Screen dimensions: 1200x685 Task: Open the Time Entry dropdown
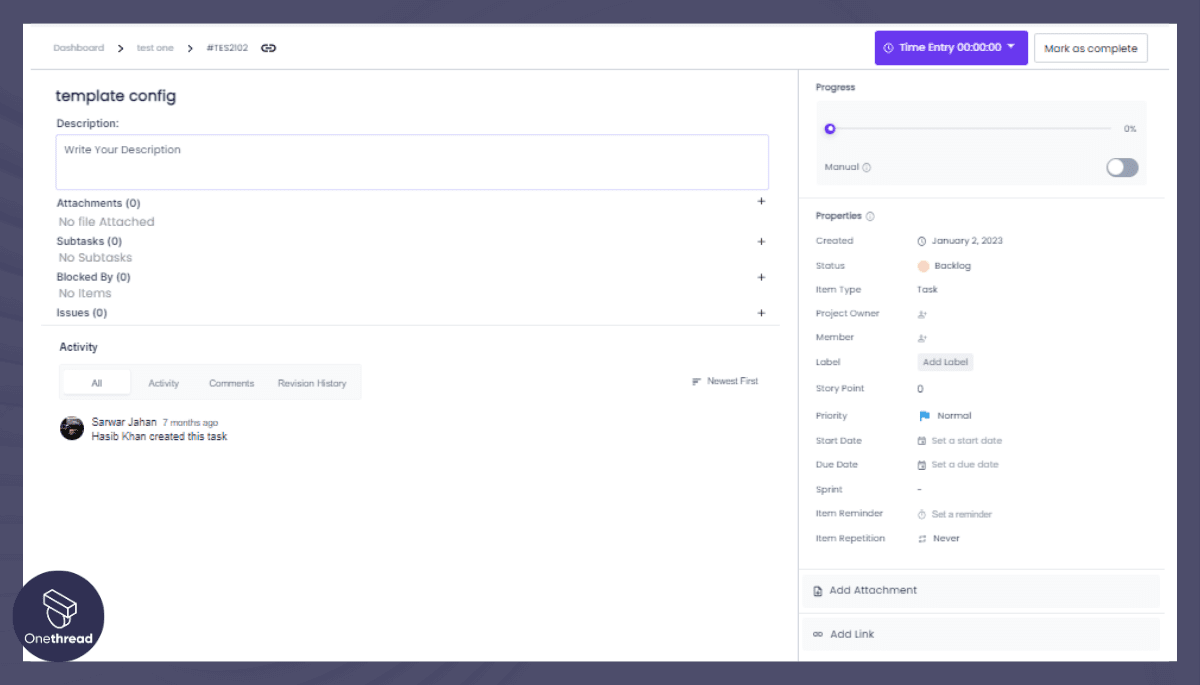[x=1011, y=47]
